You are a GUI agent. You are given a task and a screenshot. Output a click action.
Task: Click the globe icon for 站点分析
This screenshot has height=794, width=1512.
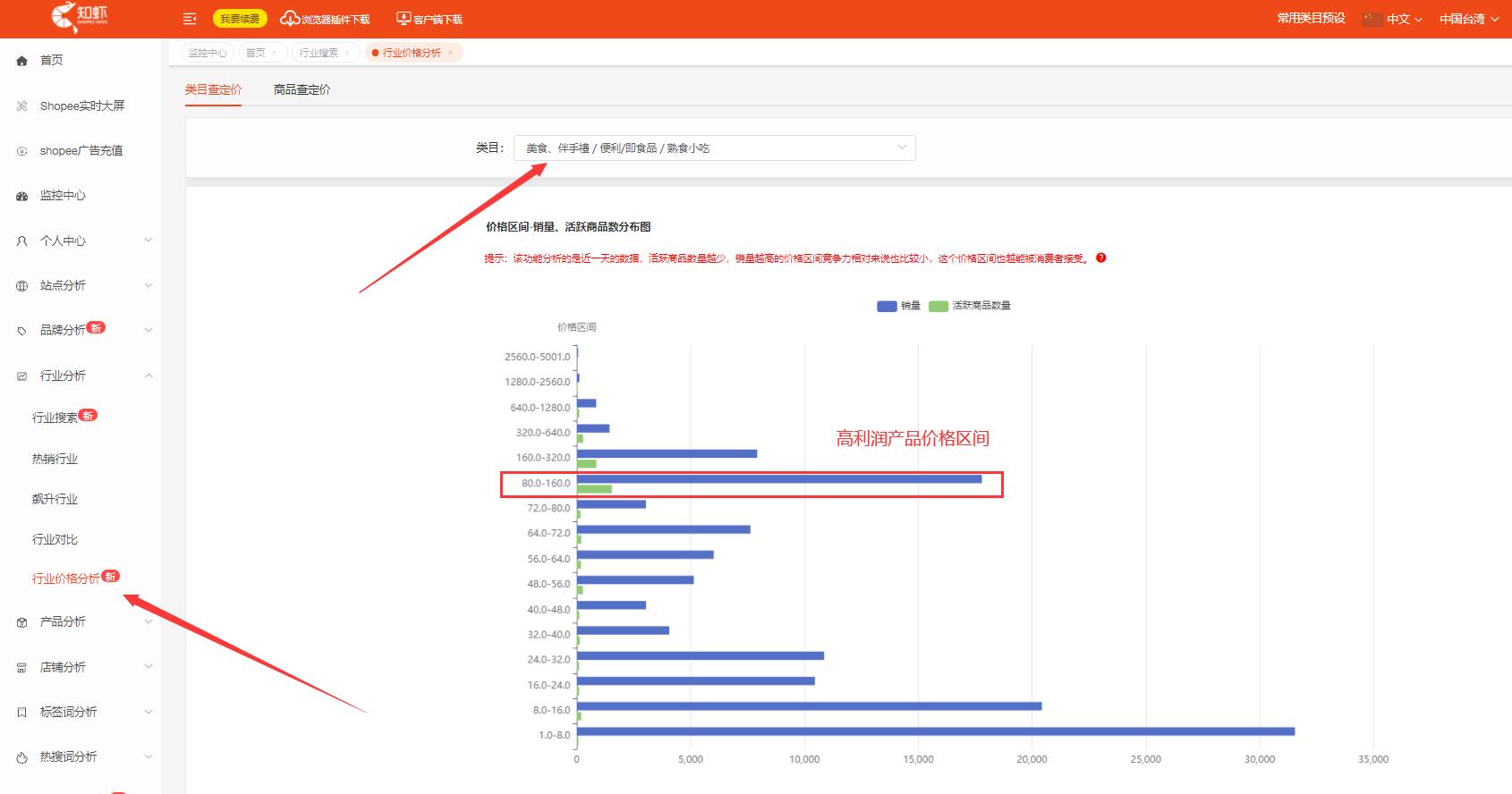pos(22,286)
